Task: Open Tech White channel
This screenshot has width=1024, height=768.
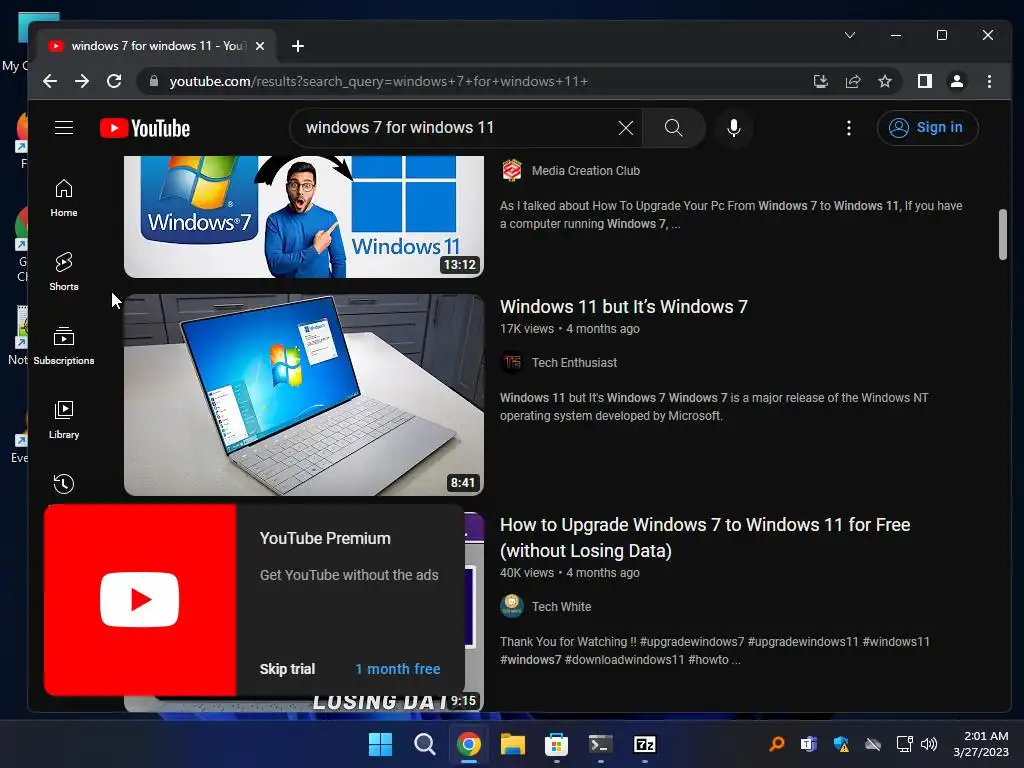Action: coord(561,607)
